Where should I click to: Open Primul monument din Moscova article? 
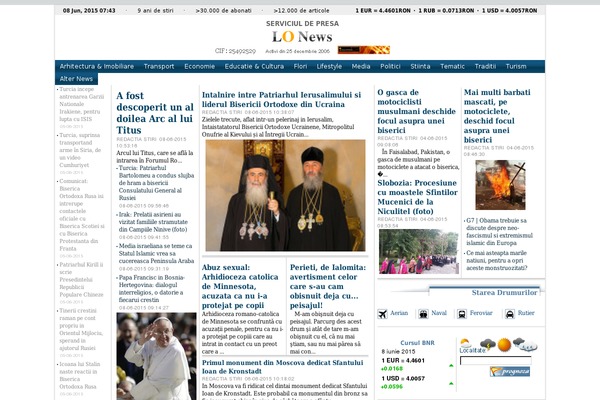[282, 367]
